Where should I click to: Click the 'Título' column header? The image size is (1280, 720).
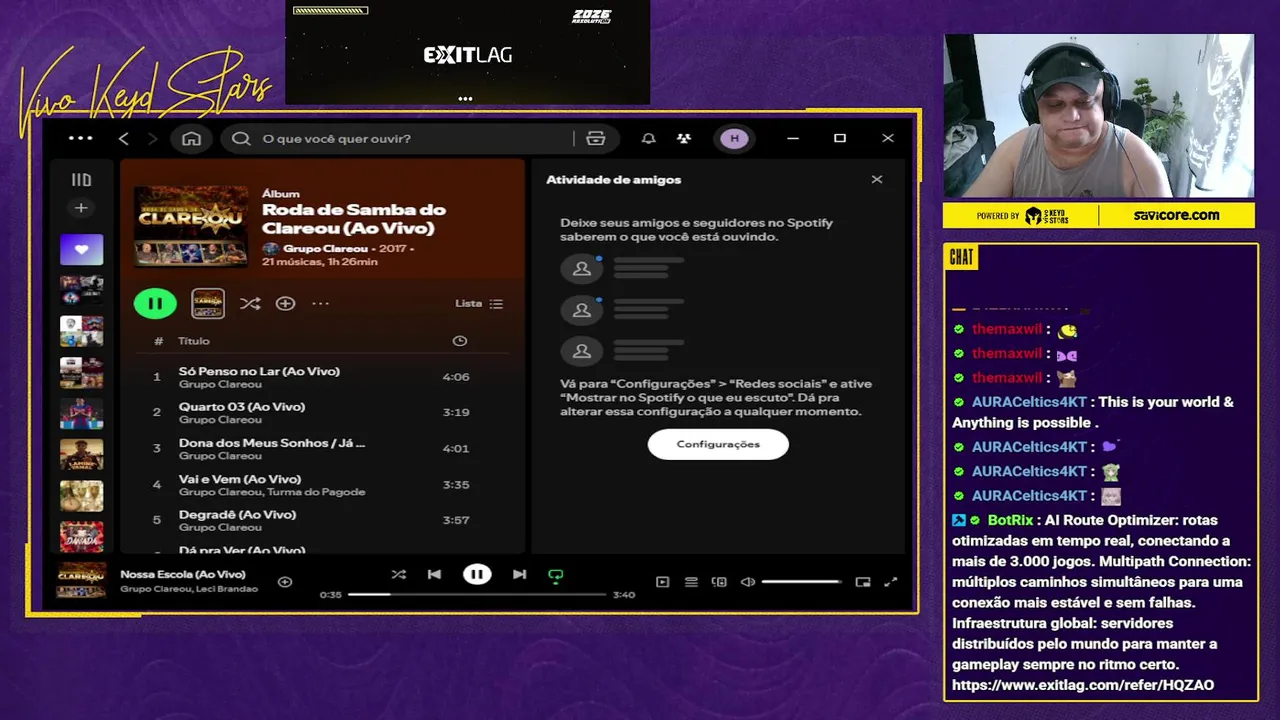tap(194, 341)
